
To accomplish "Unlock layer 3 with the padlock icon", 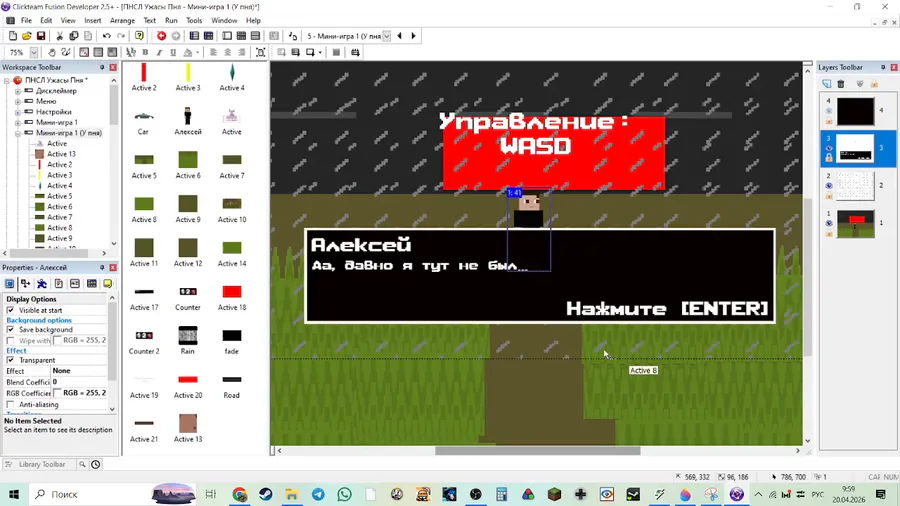I will pyautogui.click(x=829, y=157).
